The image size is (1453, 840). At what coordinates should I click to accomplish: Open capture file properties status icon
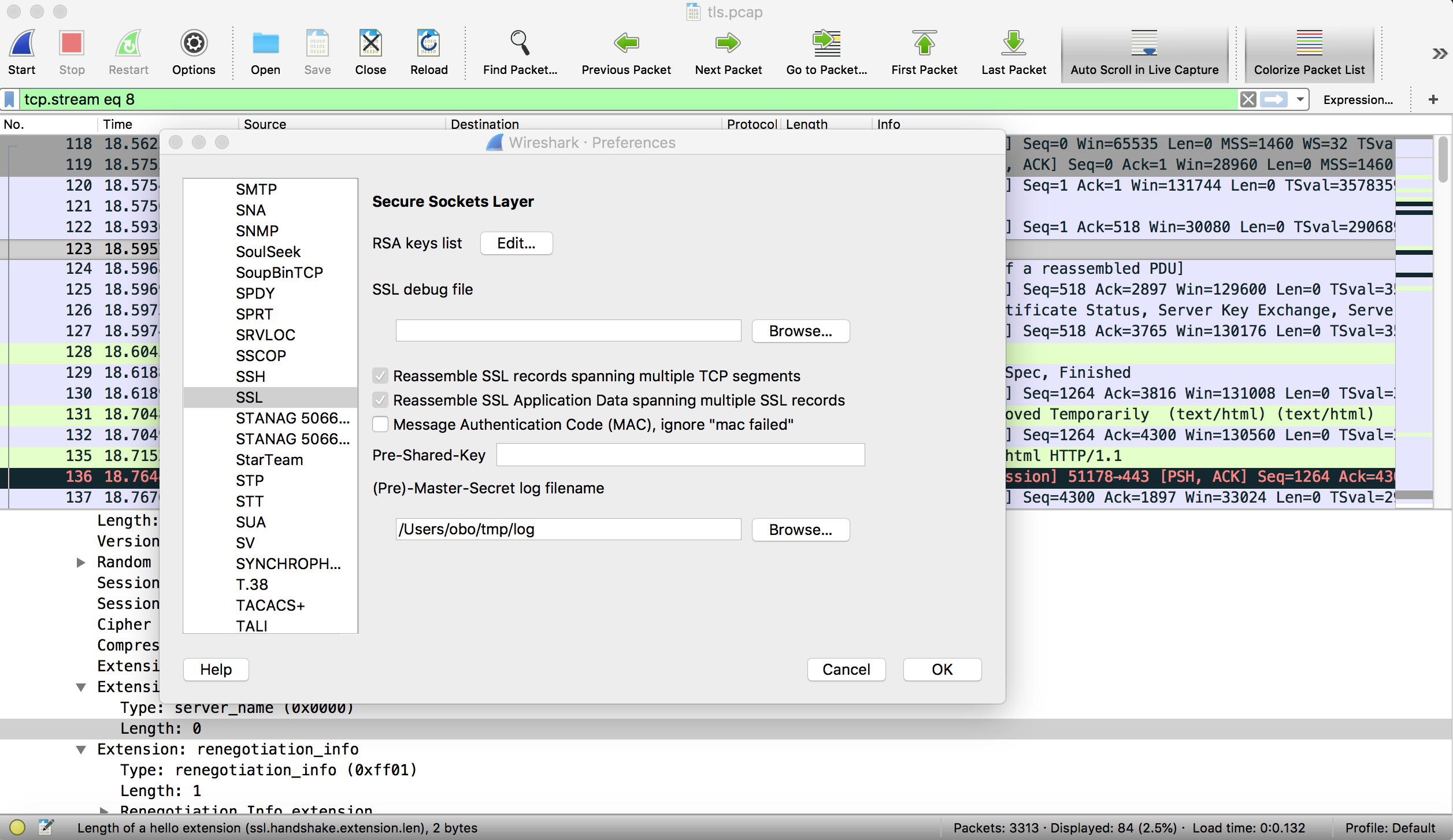pyautogui.click(x=46, y=827)
